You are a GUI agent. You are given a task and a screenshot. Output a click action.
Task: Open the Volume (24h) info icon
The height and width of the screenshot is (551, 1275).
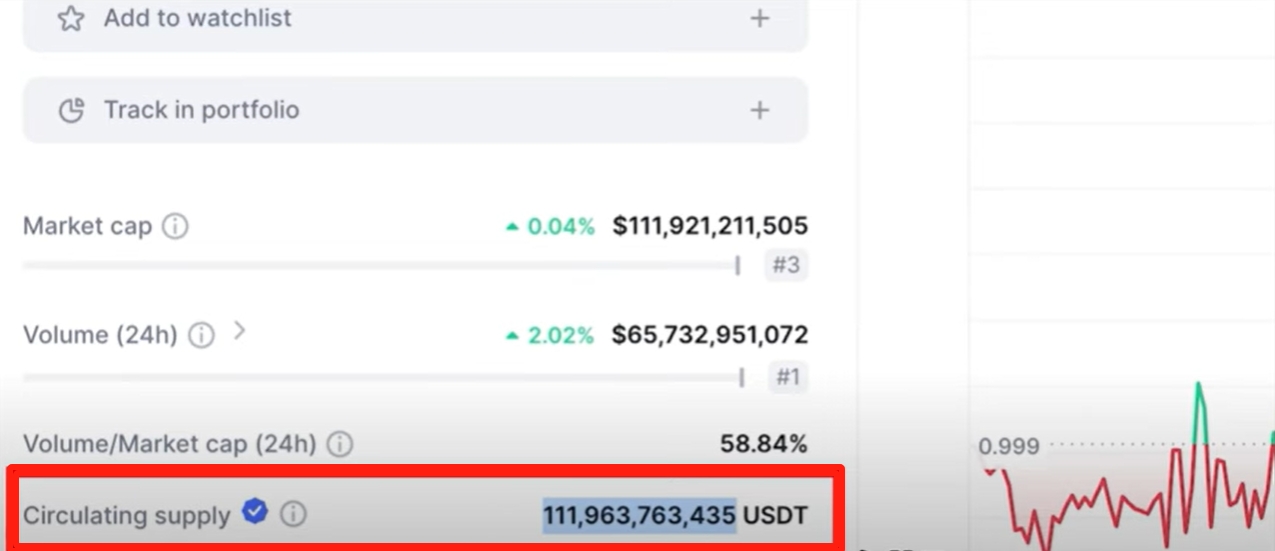202,336
